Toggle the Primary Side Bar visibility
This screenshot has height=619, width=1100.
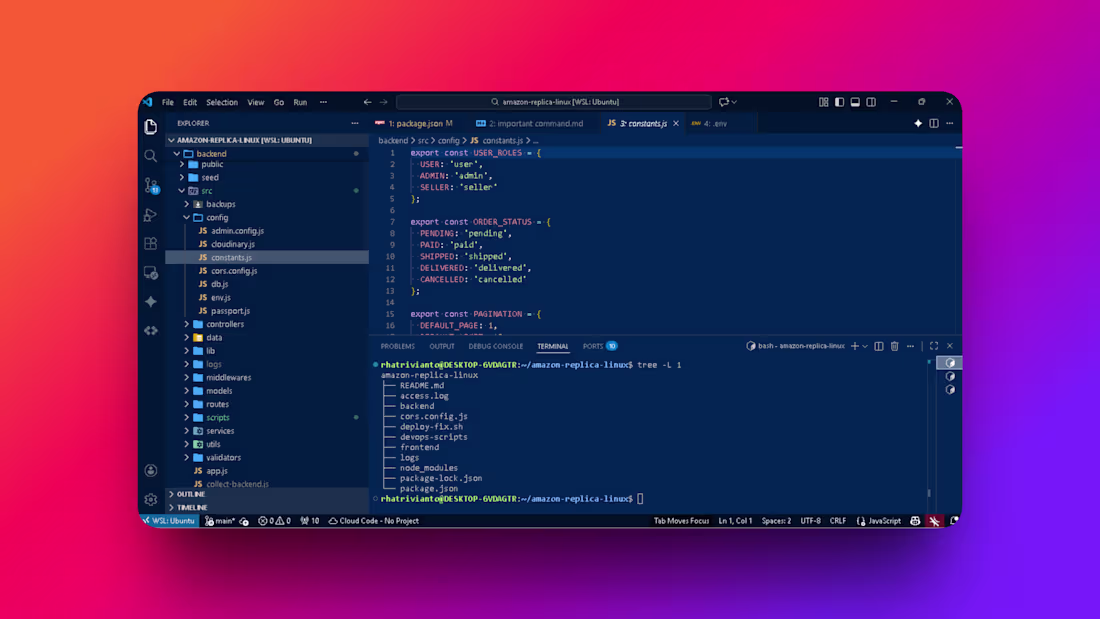point(839,102)
